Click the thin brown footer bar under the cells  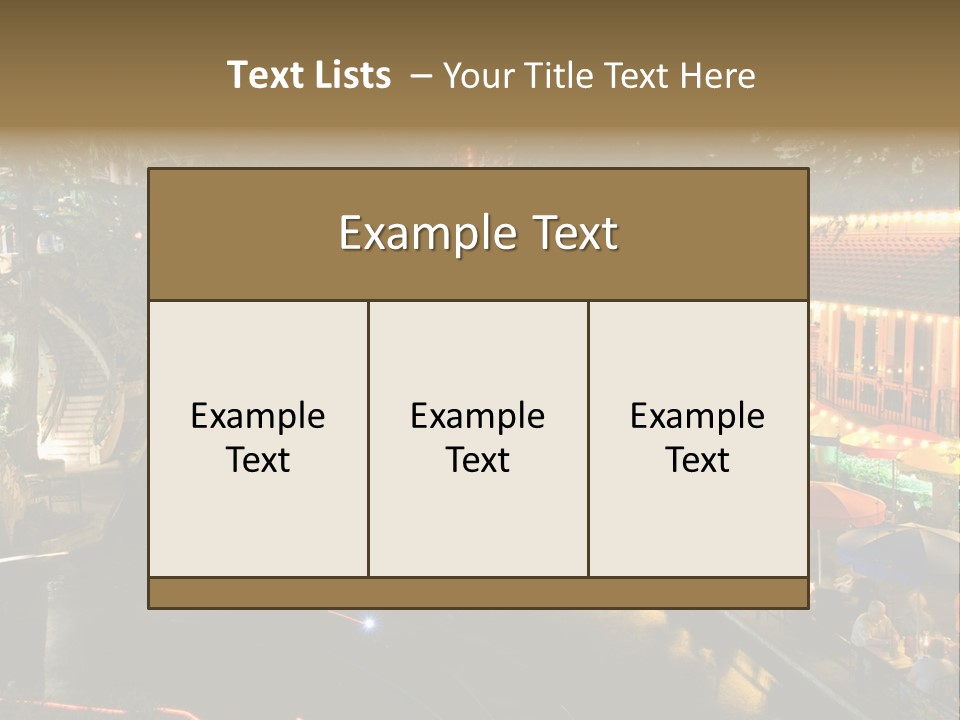[x=478, y=593]
